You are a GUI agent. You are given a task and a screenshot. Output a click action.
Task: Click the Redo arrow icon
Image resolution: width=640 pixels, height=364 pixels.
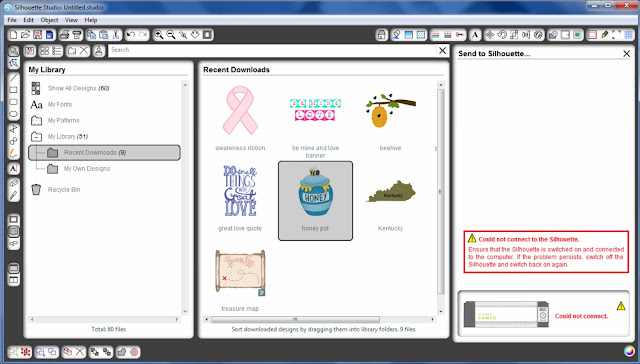click(143, 35)
